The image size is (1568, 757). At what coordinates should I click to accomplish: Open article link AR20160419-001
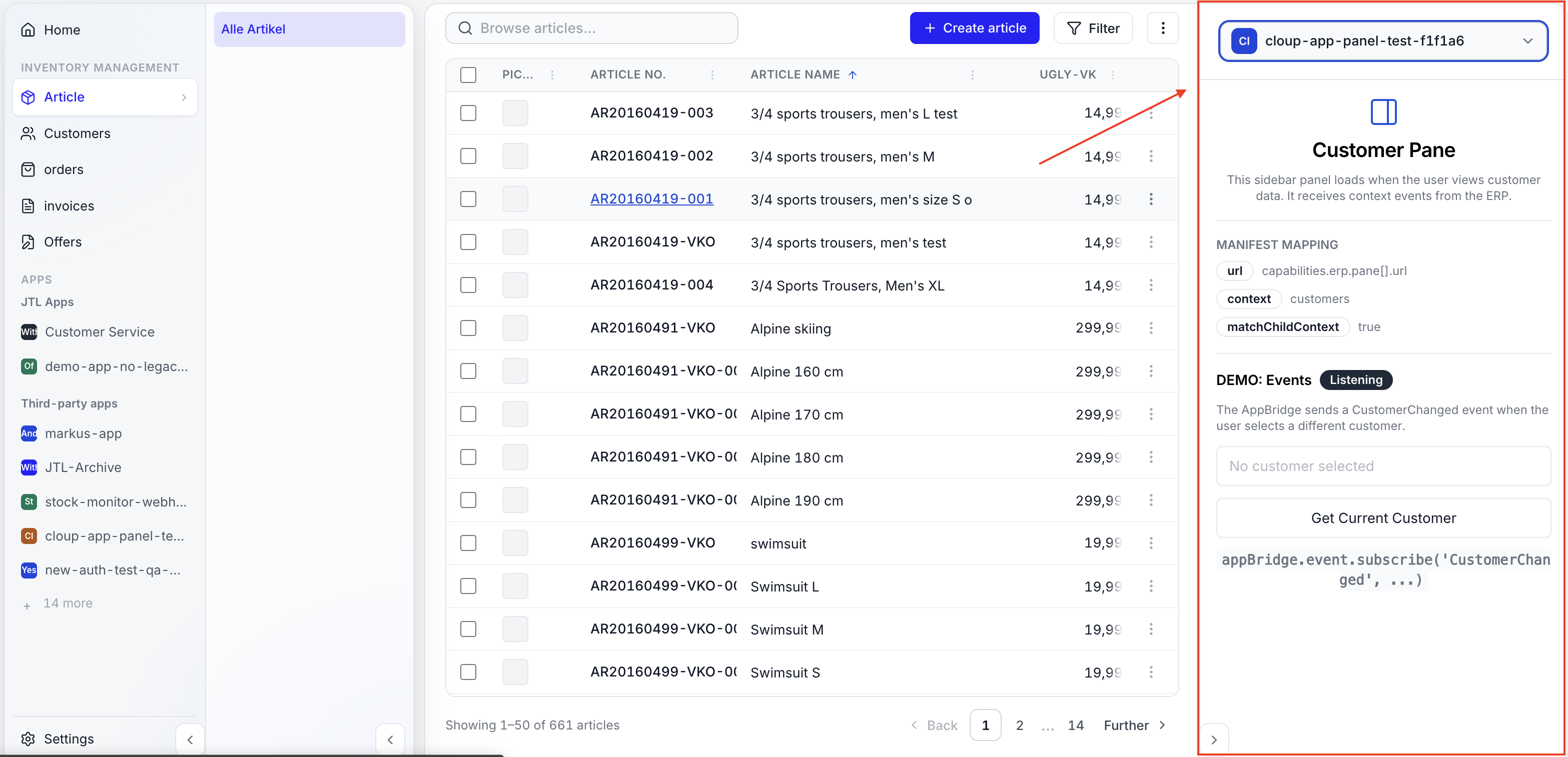pyautogui.click(x=651, y=199)
